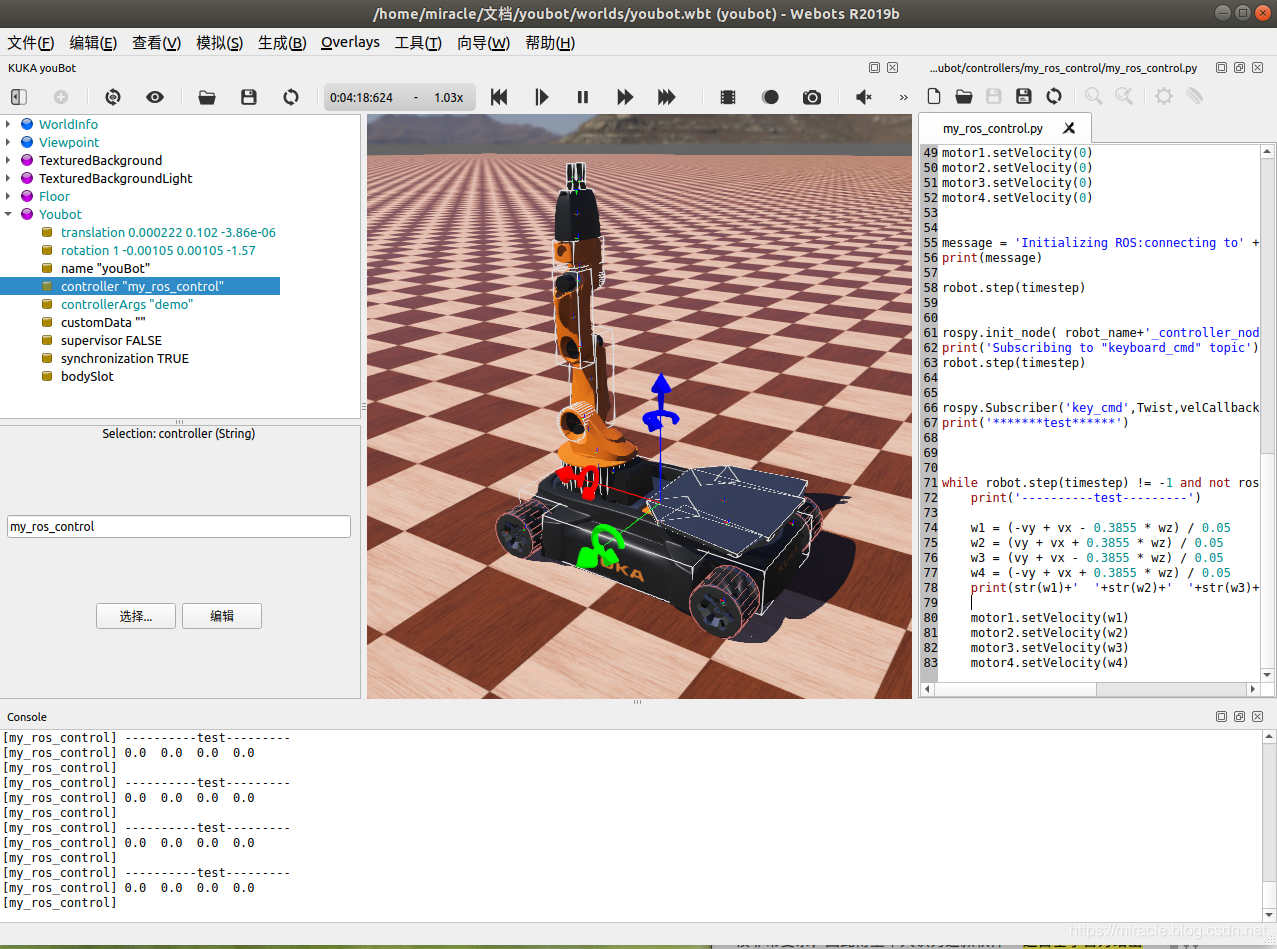The height and width of the screenshot is (949, 1277).
Task: Click the green rotation handle on robot
Action: tap(603, 548)
